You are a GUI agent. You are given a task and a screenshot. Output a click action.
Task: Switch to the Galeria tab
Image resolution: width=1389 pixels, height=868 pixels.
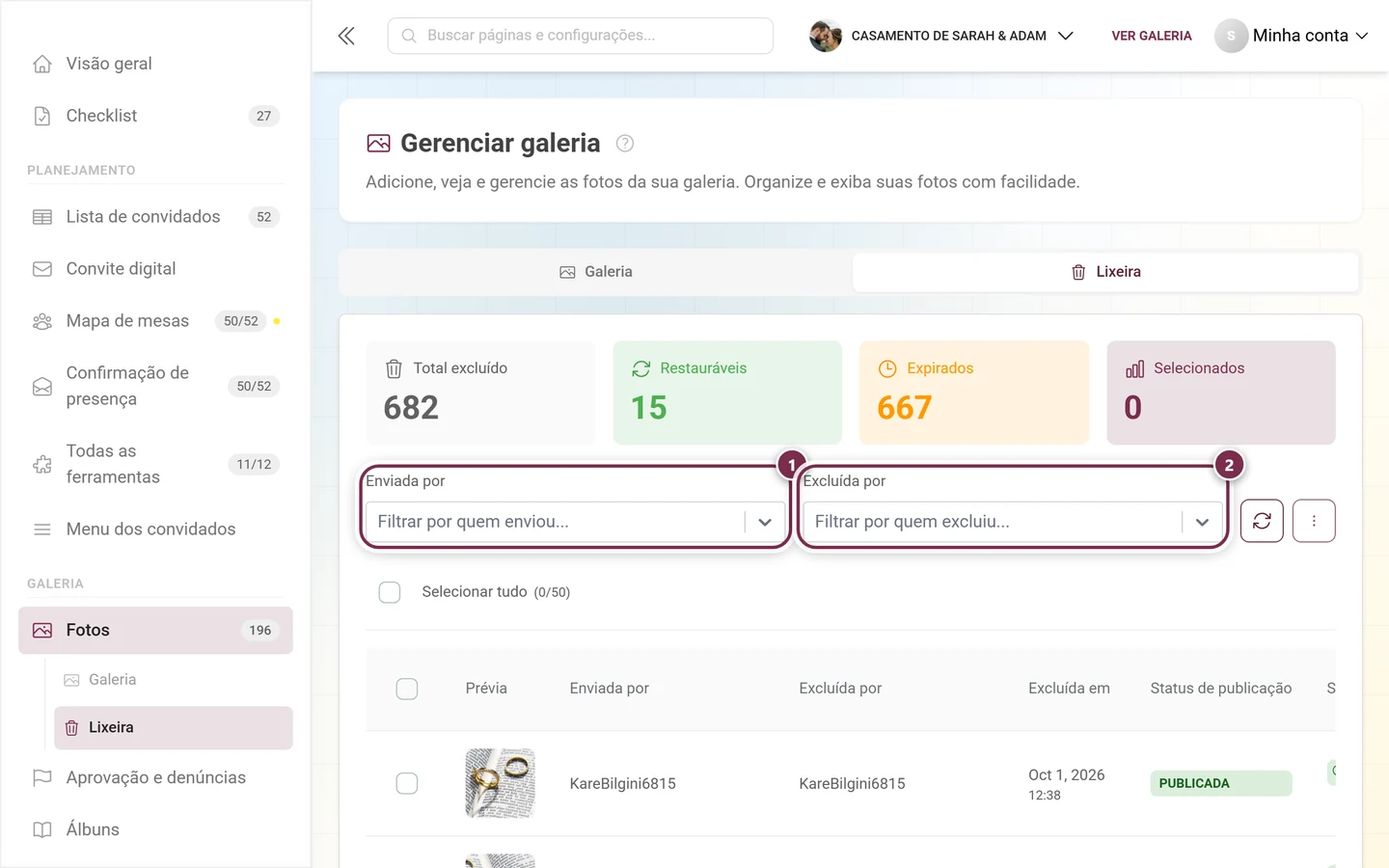pyautogui.click(x=596, y=272)
